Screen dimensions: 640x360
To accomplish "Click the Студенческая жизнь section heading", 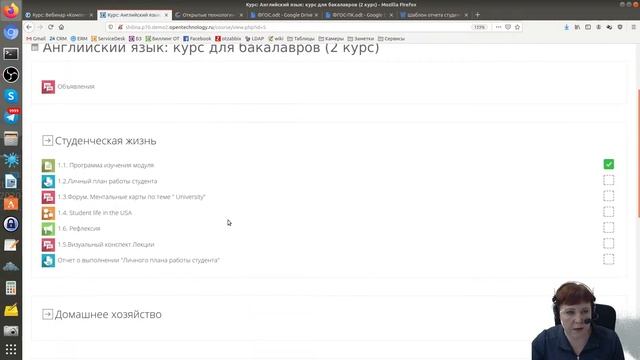I will coord(105,141).
